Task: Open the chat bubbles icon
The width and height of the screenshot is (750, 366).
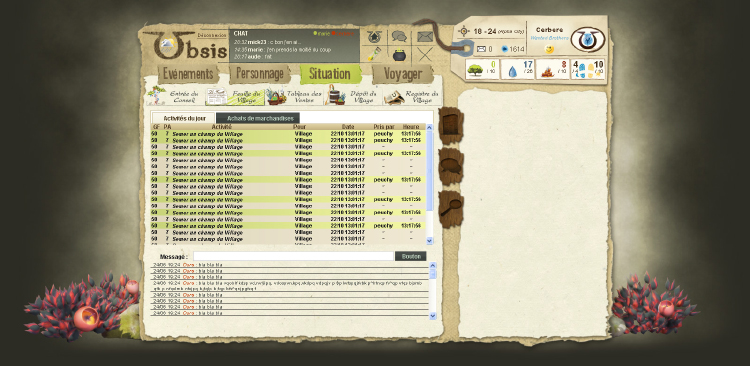Action: (x=399, y=36)
